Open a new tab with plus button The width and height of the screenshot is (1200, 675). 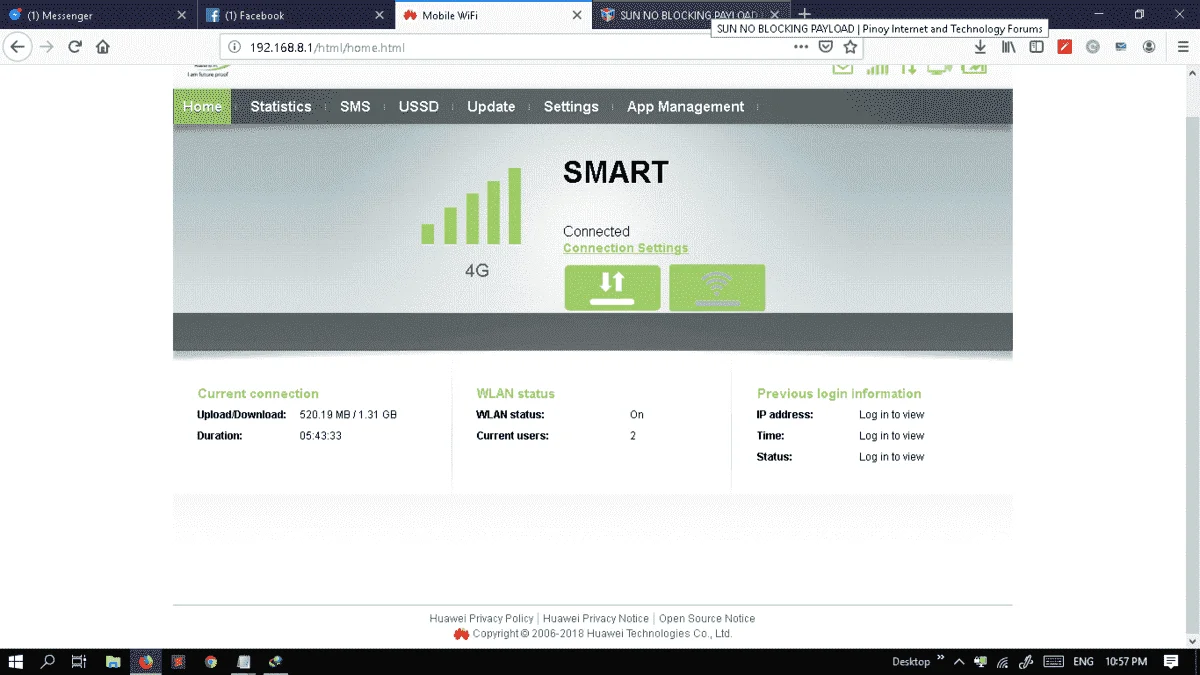(804, 15)
